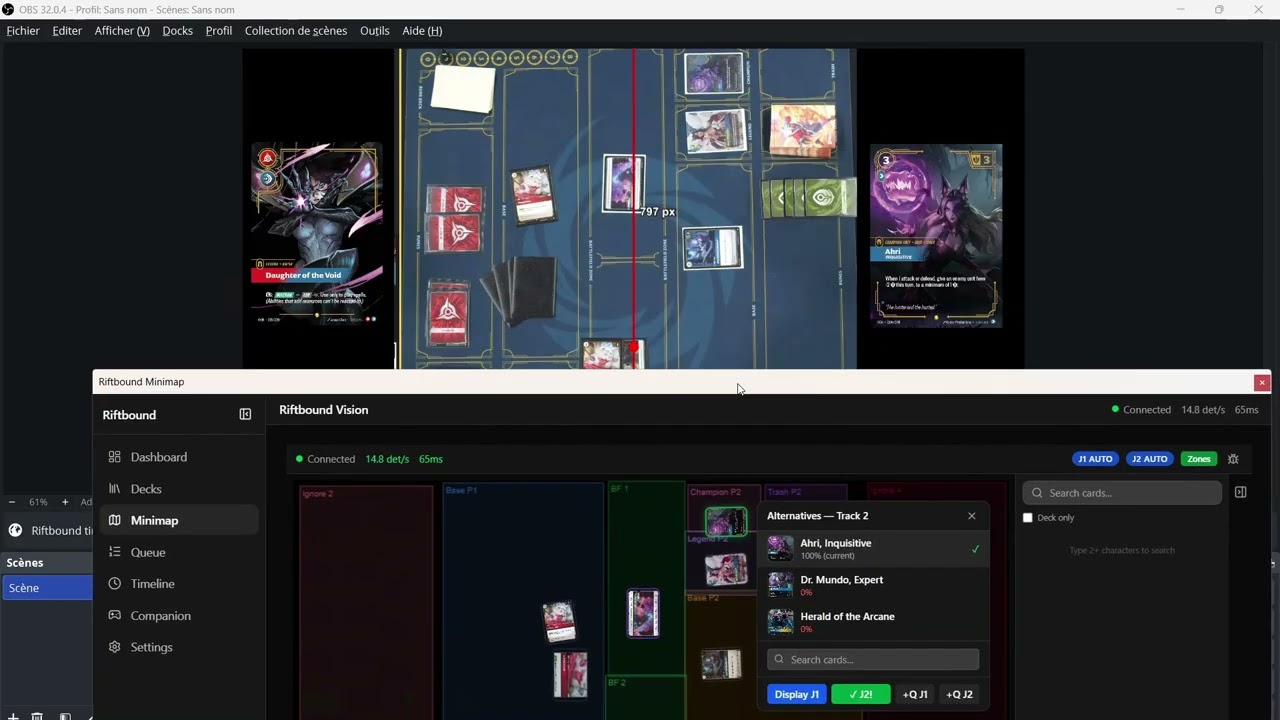
Task: Toggle J1 AUTO mode
Action: click(x=1094, y=459)
